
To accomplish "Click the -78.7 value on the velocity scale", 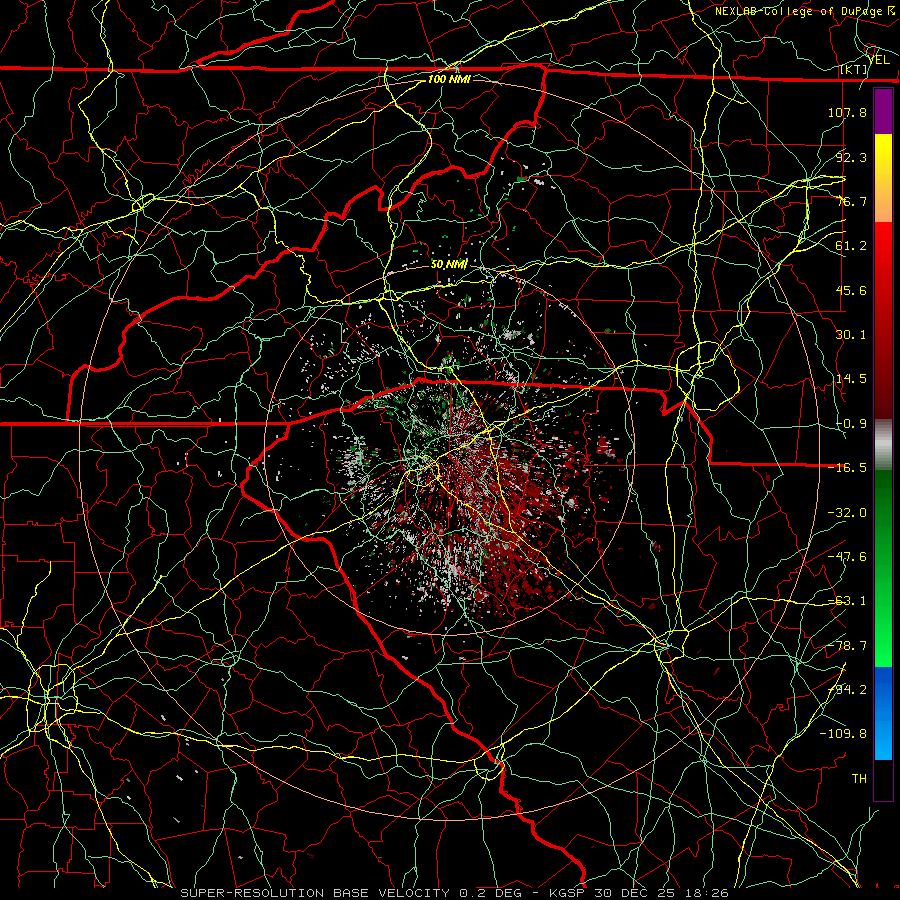I will [x=847, y=646].
